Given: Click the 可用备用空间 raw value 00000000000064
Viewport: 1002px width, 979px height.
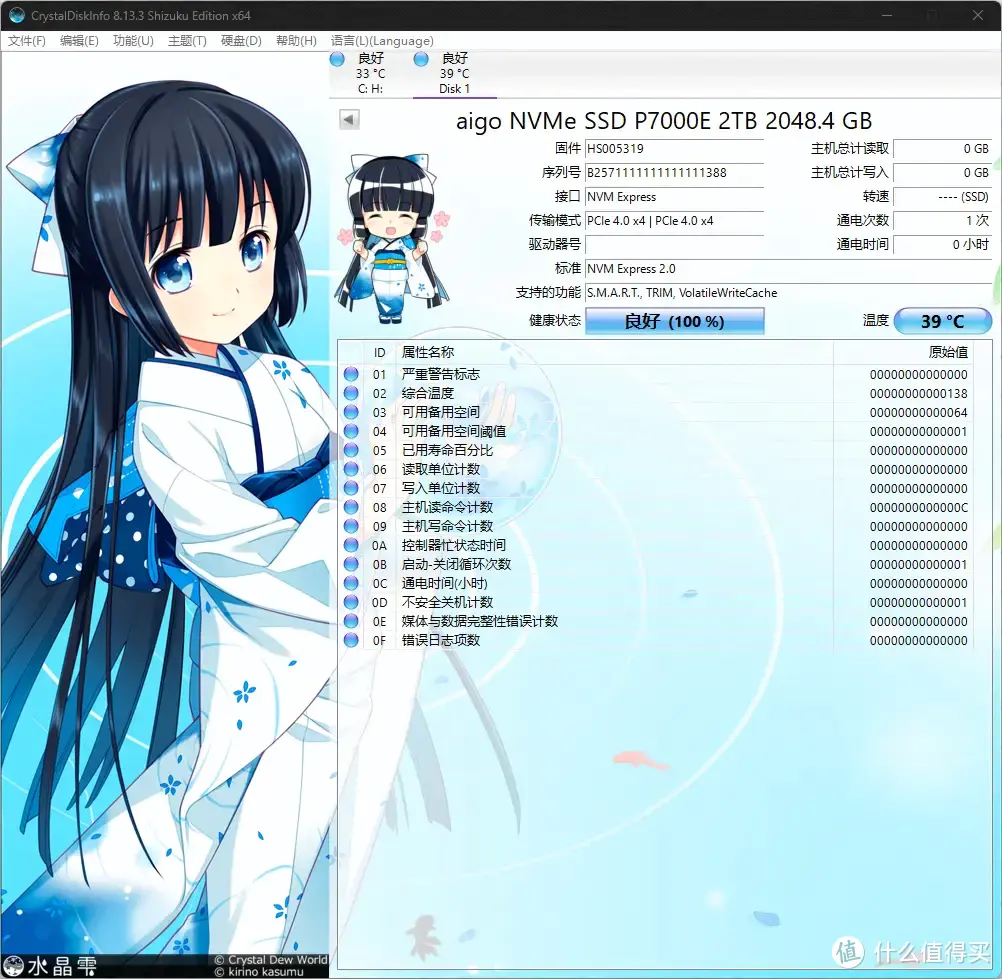Looking at the screenshot, I should 918,413.
